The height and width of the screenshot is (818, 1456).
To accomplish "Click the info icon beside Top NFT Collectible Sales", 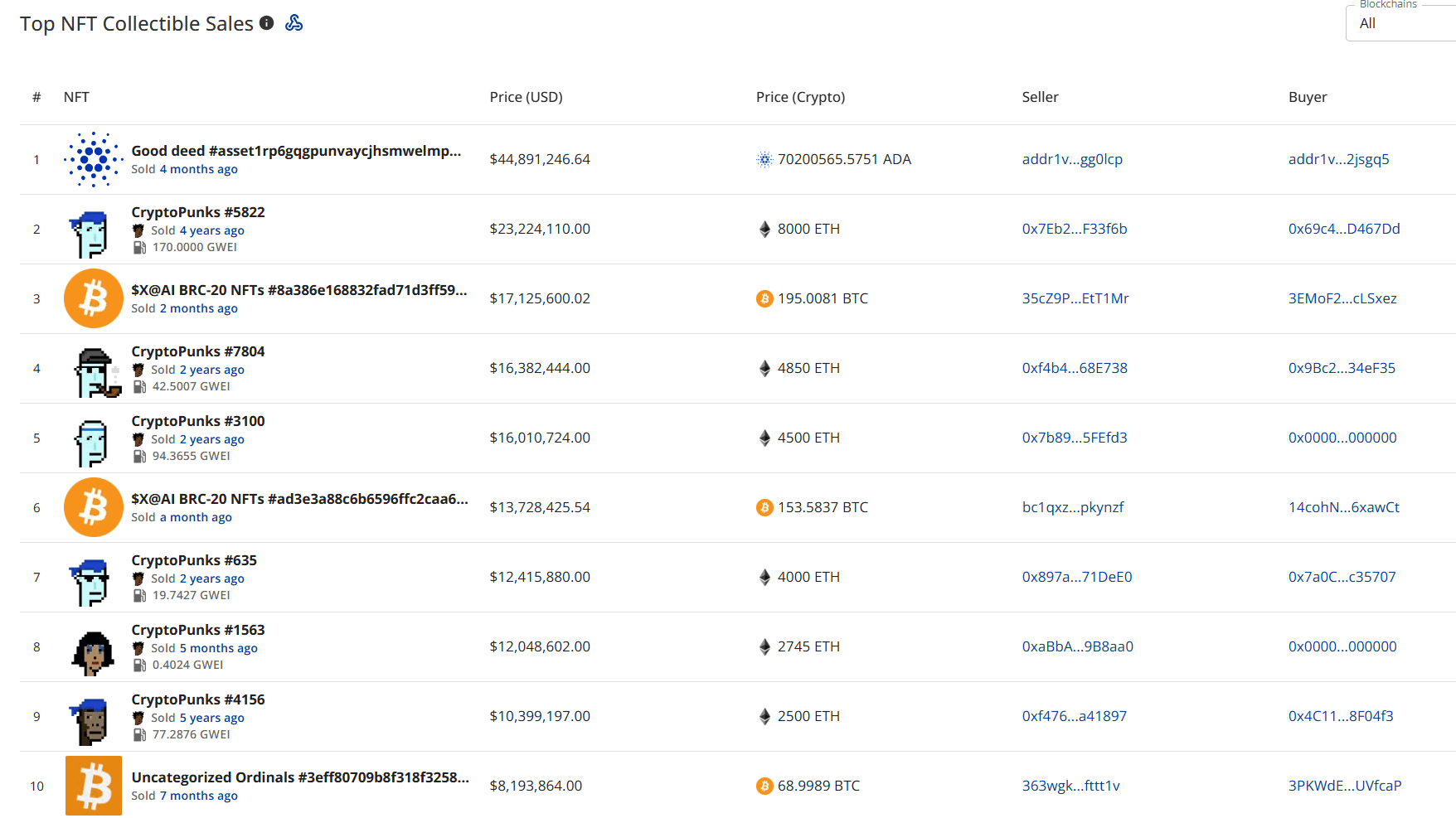I will [266, 23].
